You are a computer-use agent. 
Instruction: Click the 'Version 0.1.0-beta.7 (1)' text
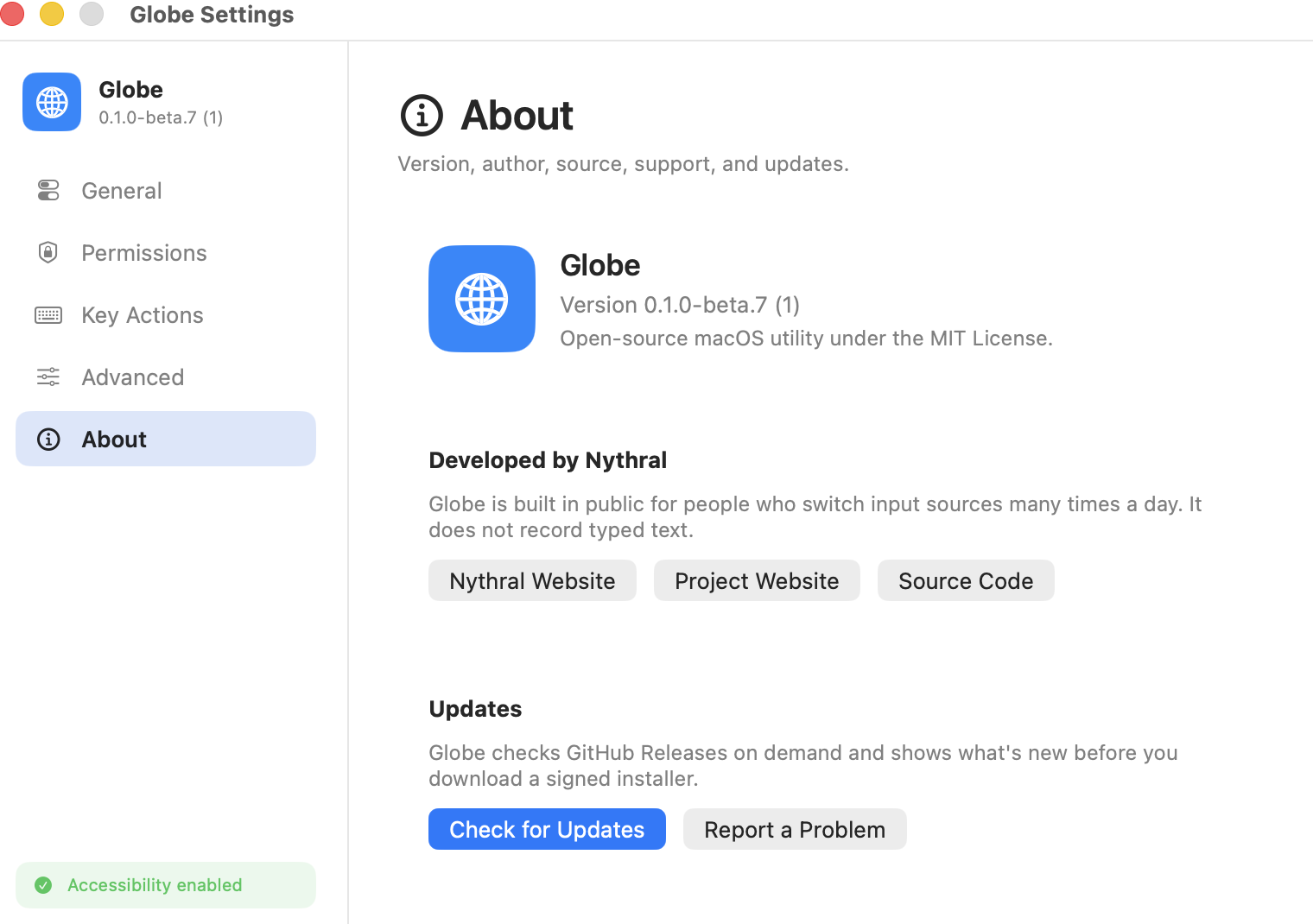pyautogui.click(x=680, y=305)
